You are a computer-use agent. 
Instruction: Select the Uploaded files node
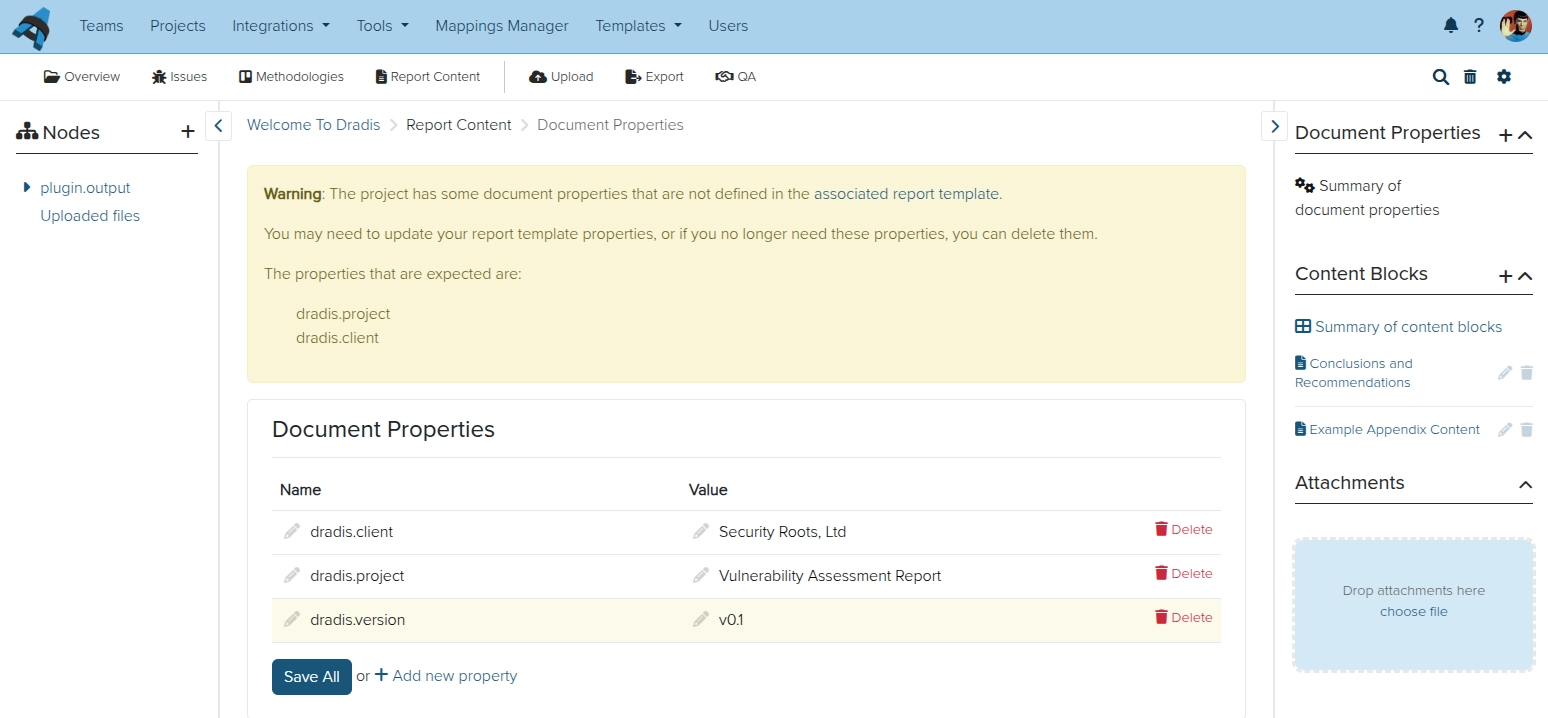pos(90,216)
